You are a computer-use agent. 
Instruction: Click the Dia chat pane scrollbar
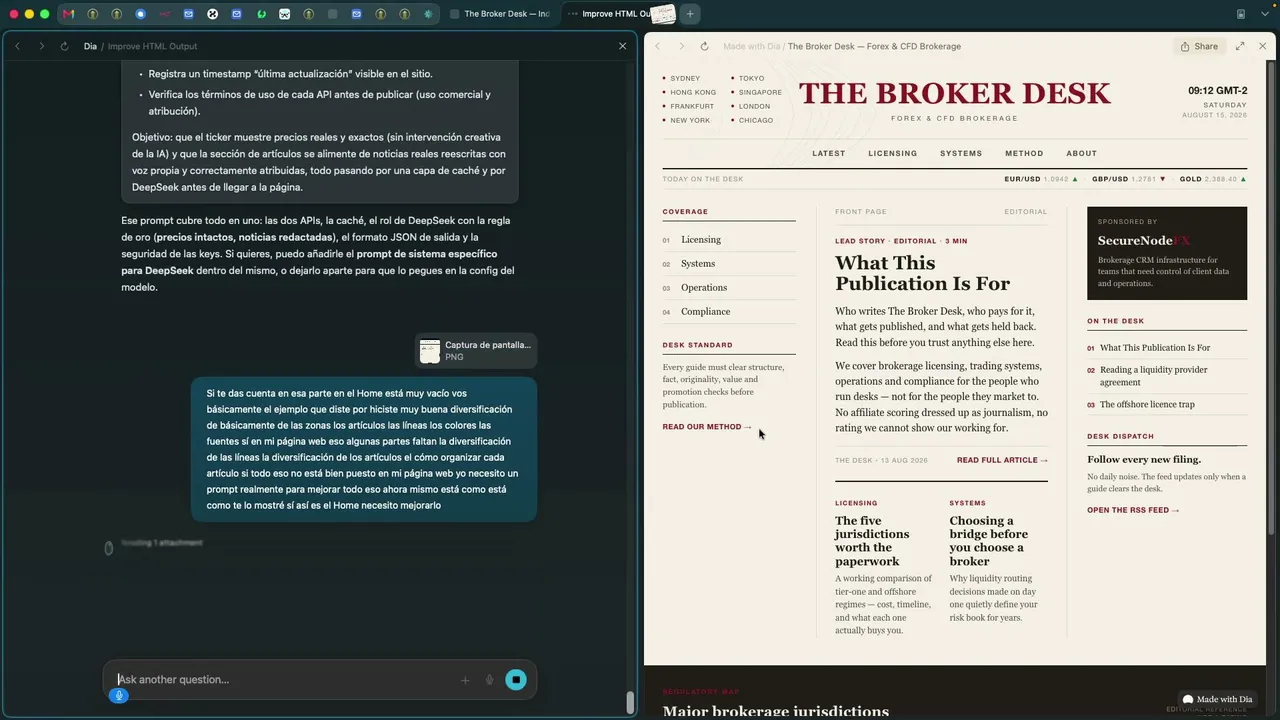click(630, 702)
